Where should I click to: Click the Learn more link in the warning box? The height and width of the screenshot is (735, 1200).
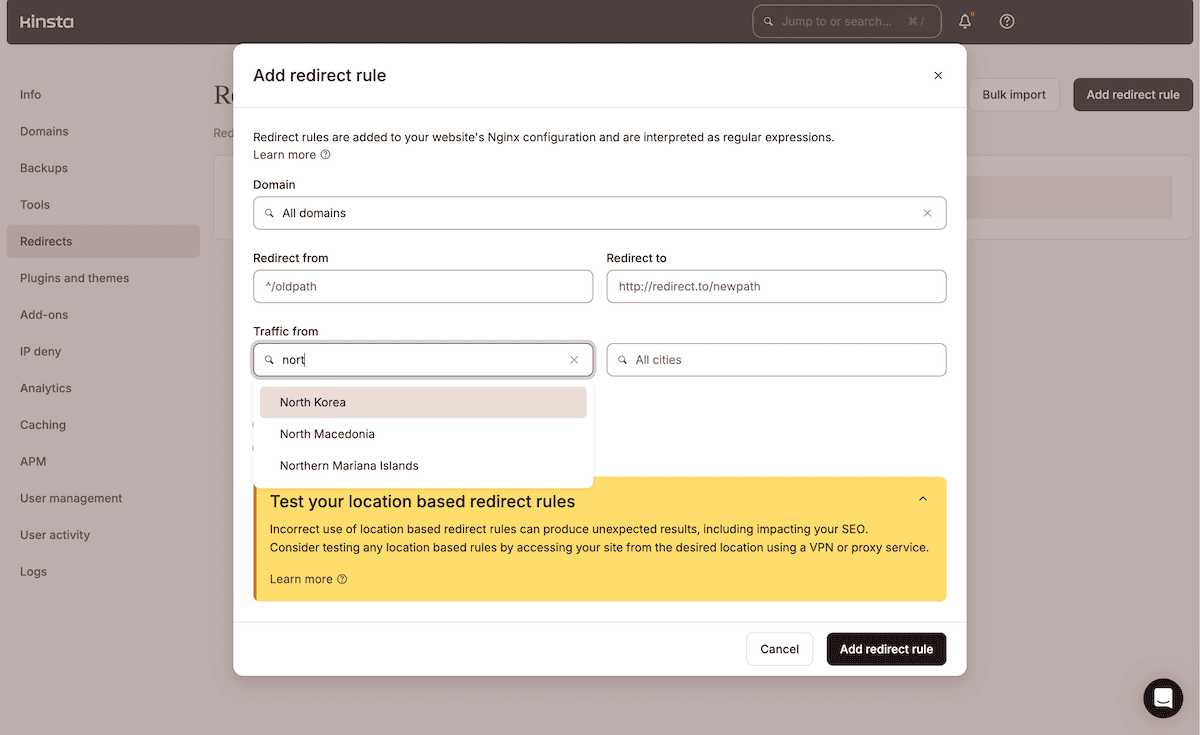301,578
